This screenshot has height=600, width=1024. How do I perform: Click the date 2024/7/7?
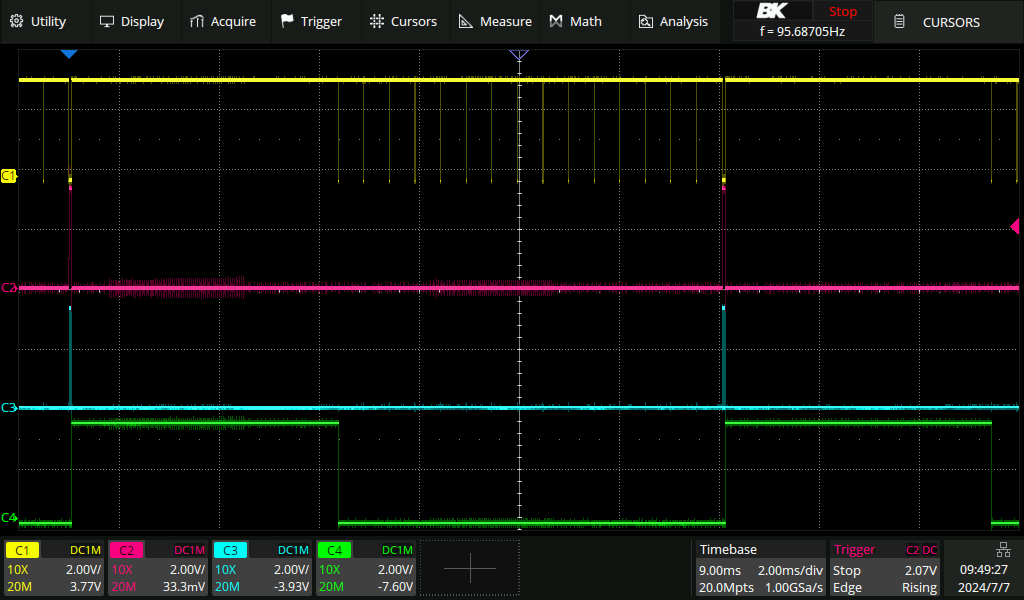984,587
